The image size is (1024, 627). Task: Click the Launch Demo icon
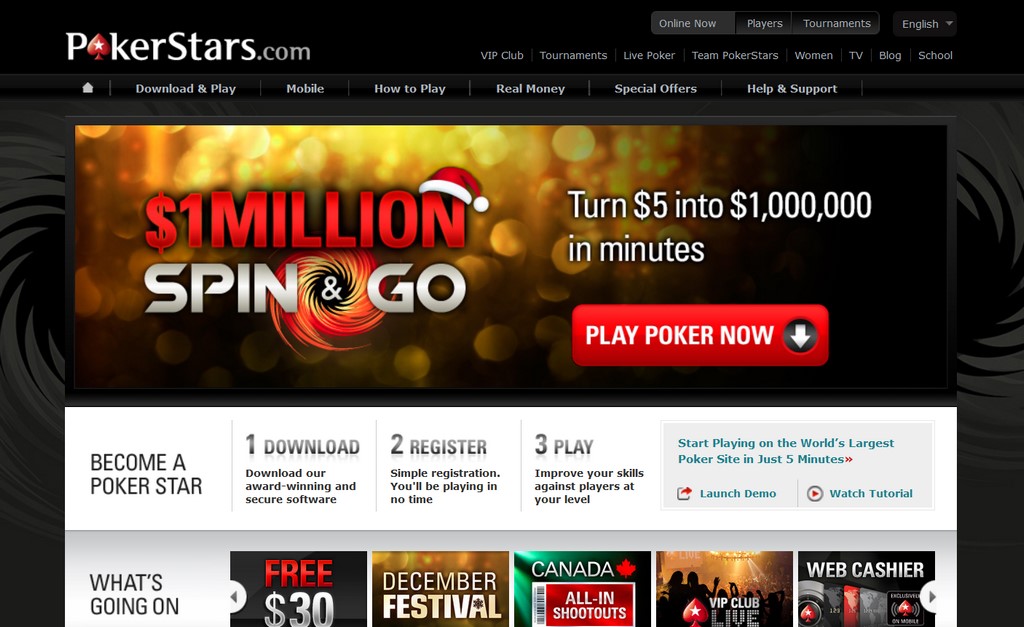click(684, 494)
